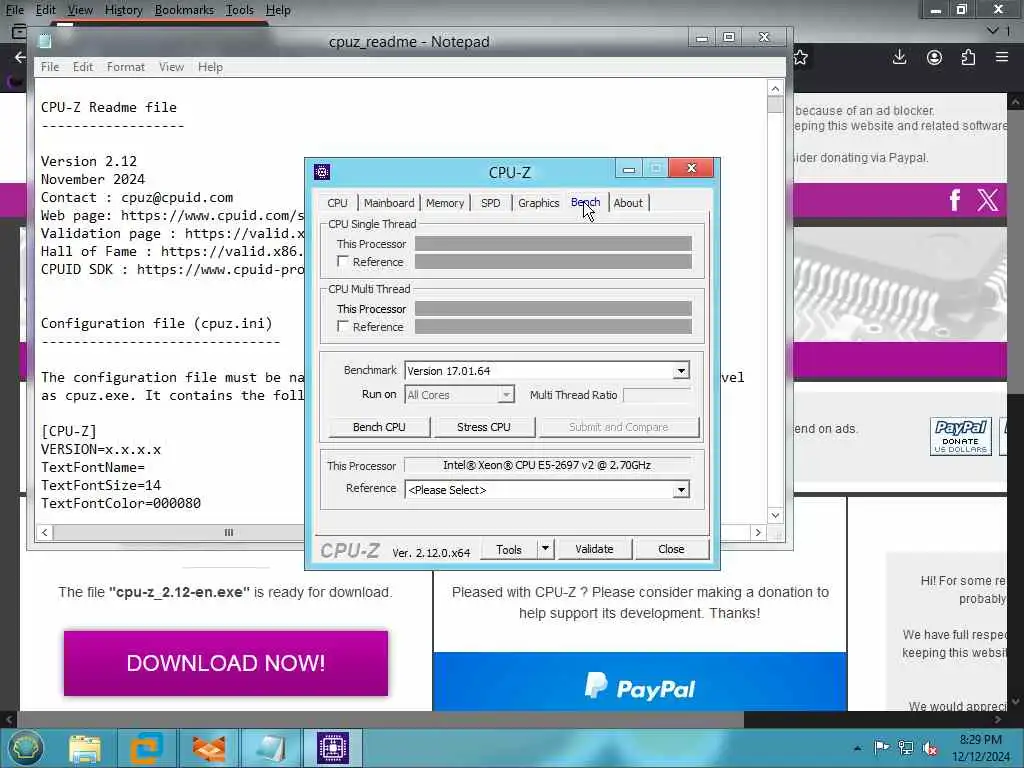
Task: Click the CPU-Z title bar chip icon
Action: [x=322, y=172]
